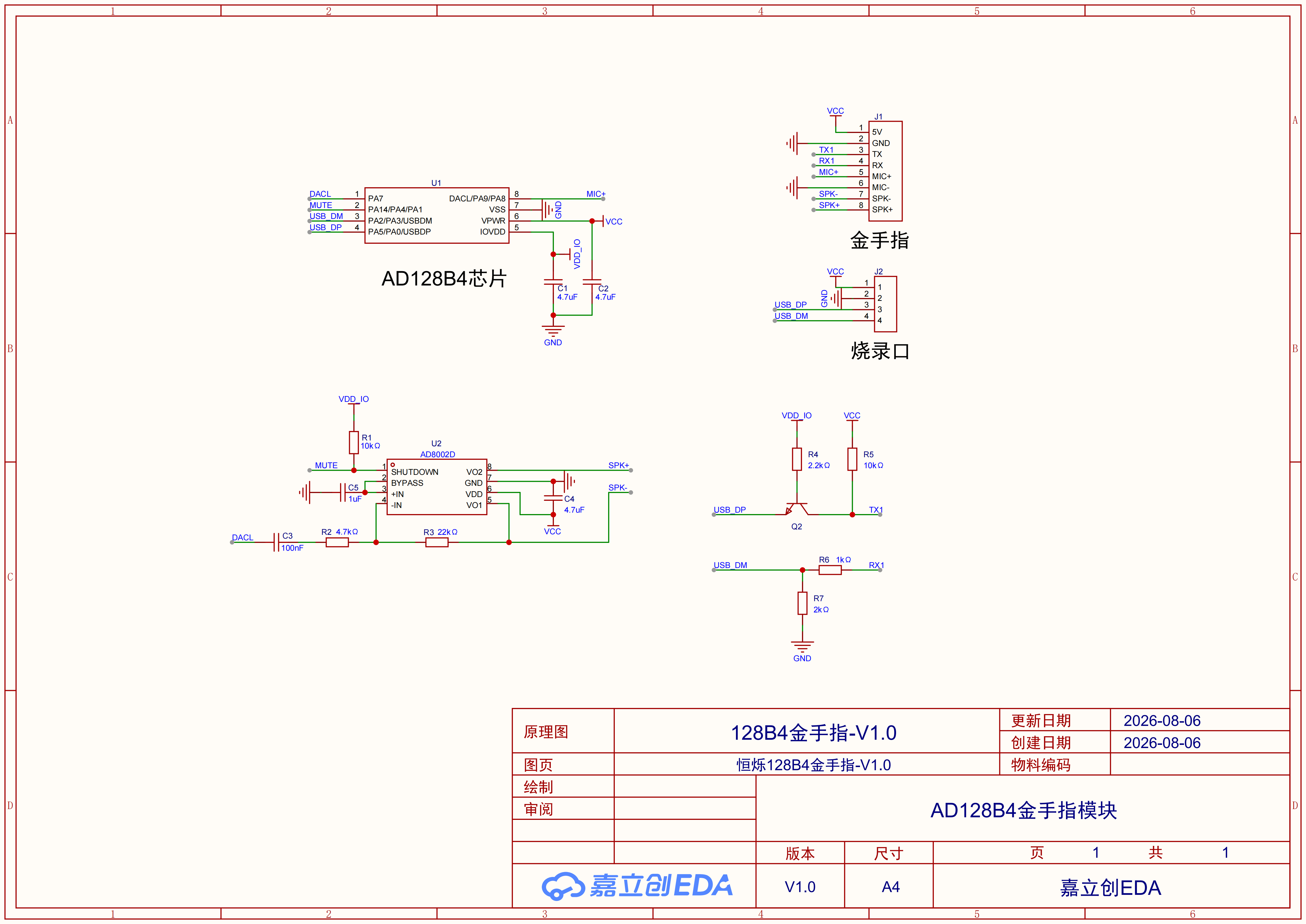The image size is (1306, 924).
Task: Click the date next to '创建日期'
Action: pyautogui.click(x=1162, y=743)
